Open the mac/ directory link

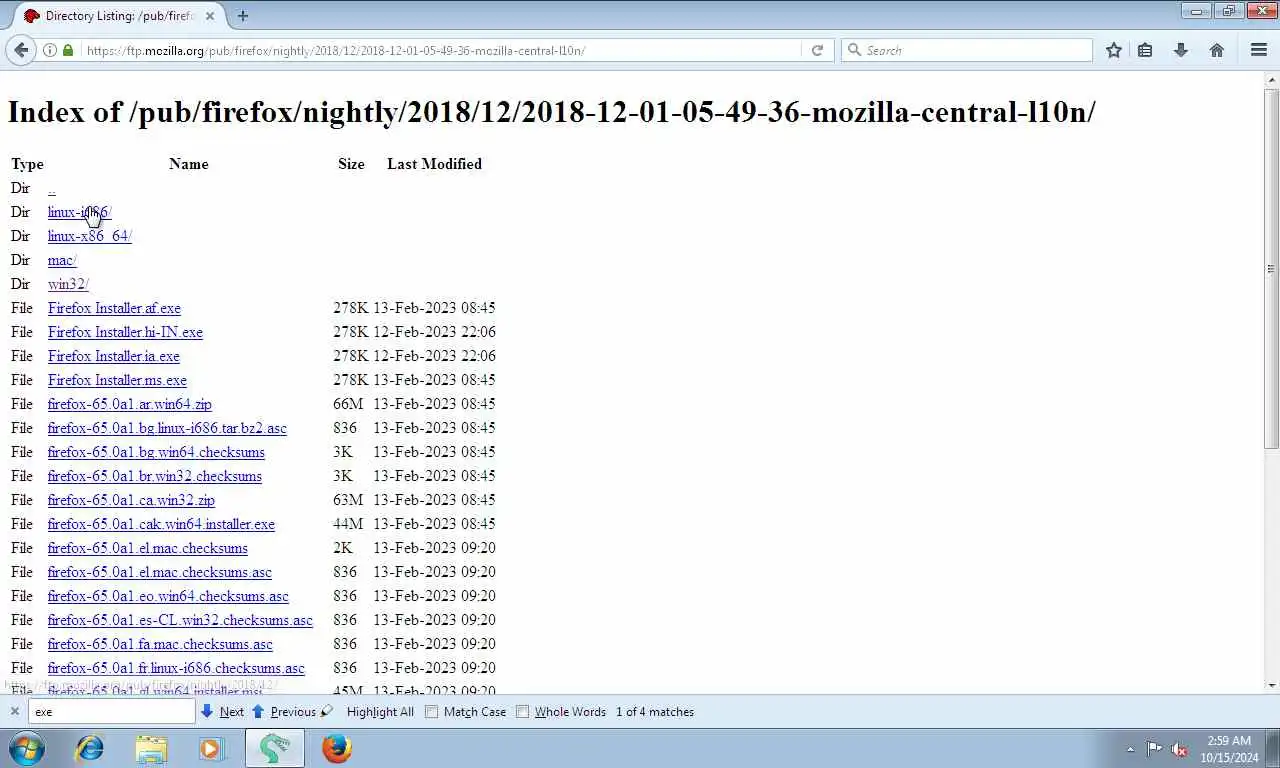61,260
